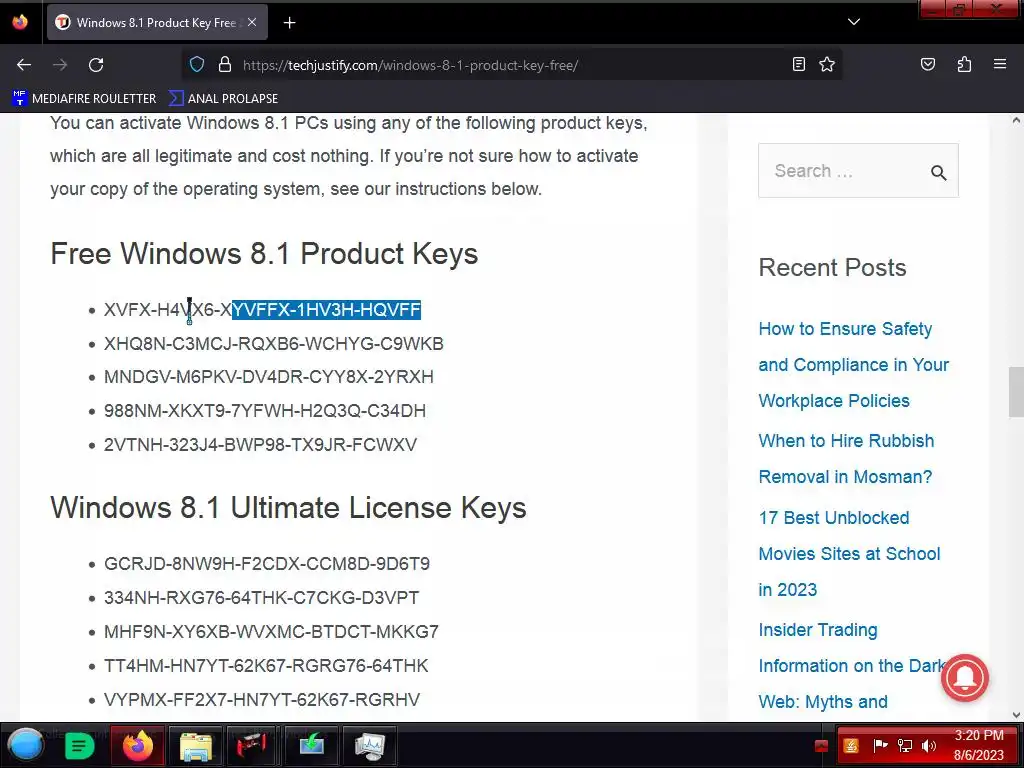Click the scrollbar up arrow

[x=1016, y=120]
